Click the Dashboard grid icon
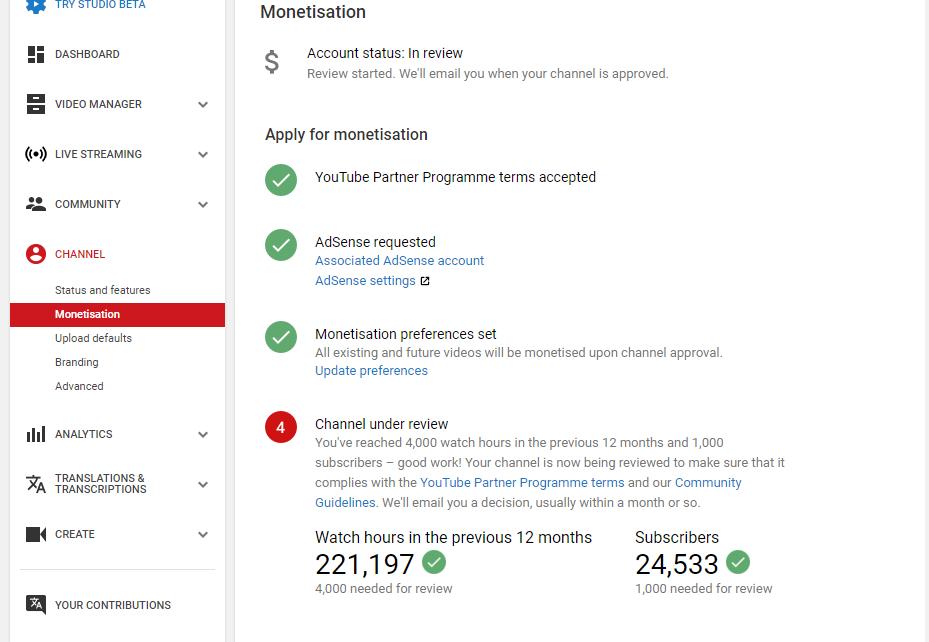The width and height of the screenshot is (929, 642). point(36,54)
